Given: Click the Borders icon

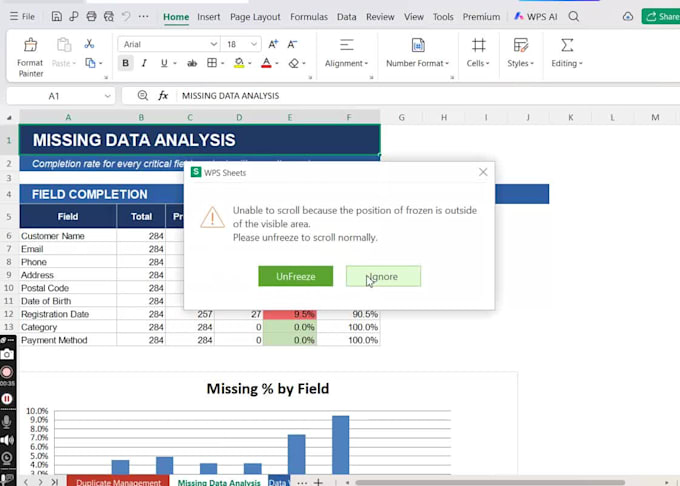Looking at the screenshot, I should (x=212, y=63).
